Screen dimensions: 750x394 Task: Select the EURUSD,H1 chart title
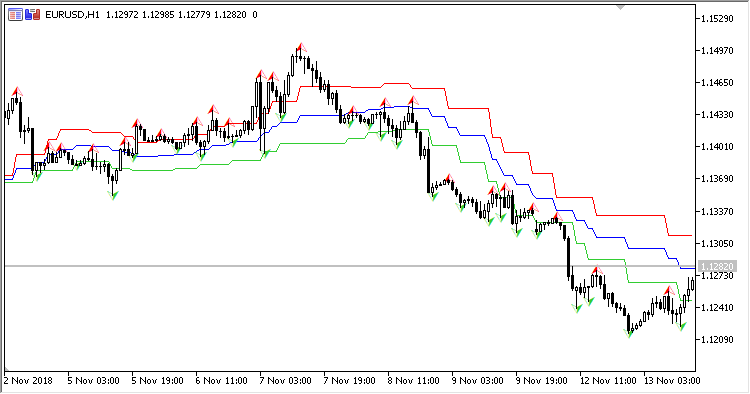[72, 15]
